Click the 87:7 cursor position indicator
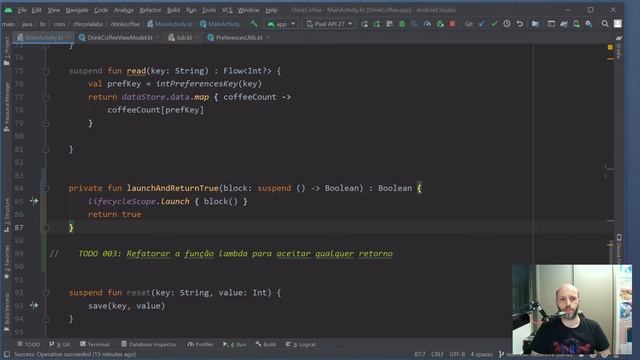This screenshot has width=640, height=360. coord(420,354)
